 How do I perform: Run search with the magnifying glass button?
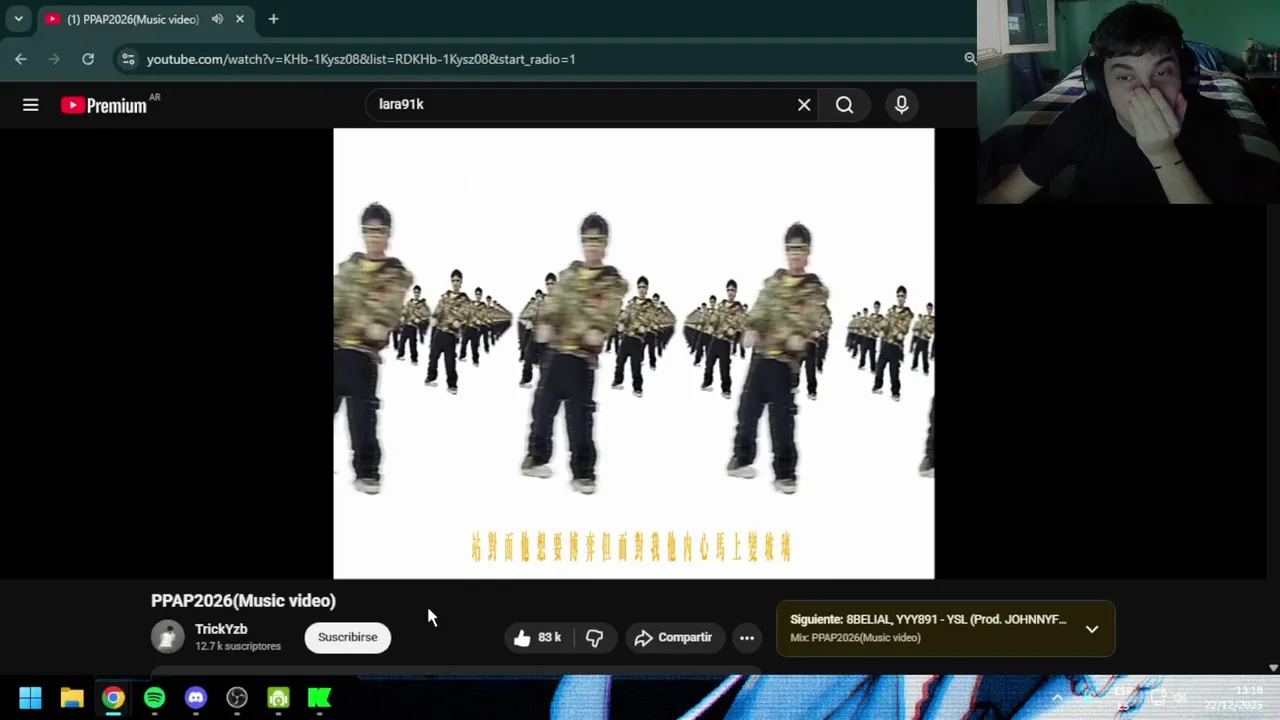[845, 105]
